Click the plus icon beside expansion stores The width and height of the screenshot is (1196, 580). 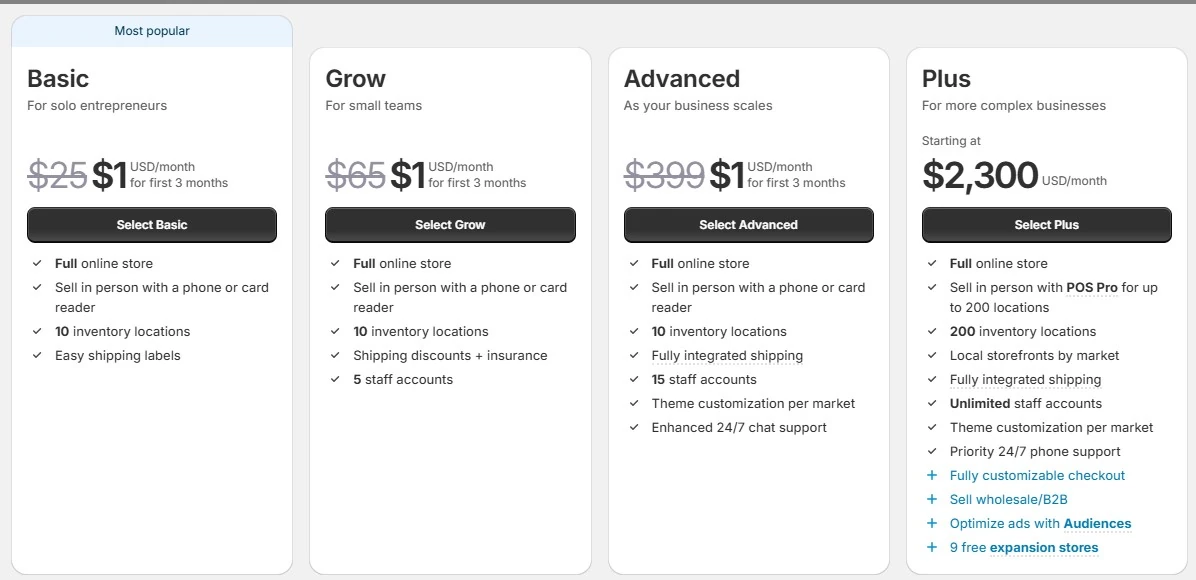tap(932, 548)
